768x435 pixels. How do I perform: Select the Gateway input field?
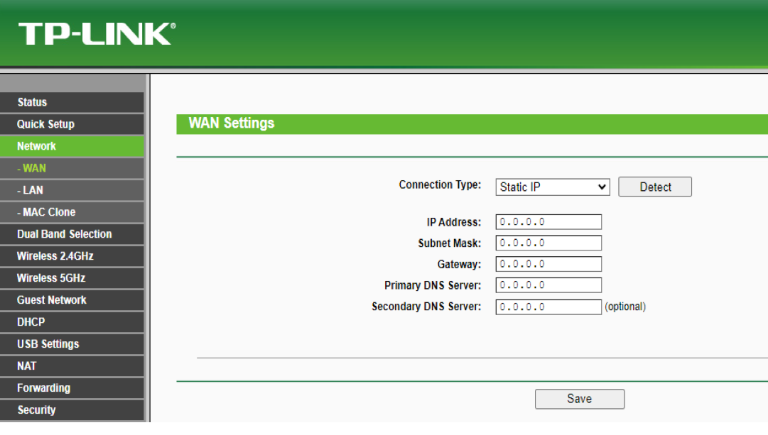pos(548,264)
